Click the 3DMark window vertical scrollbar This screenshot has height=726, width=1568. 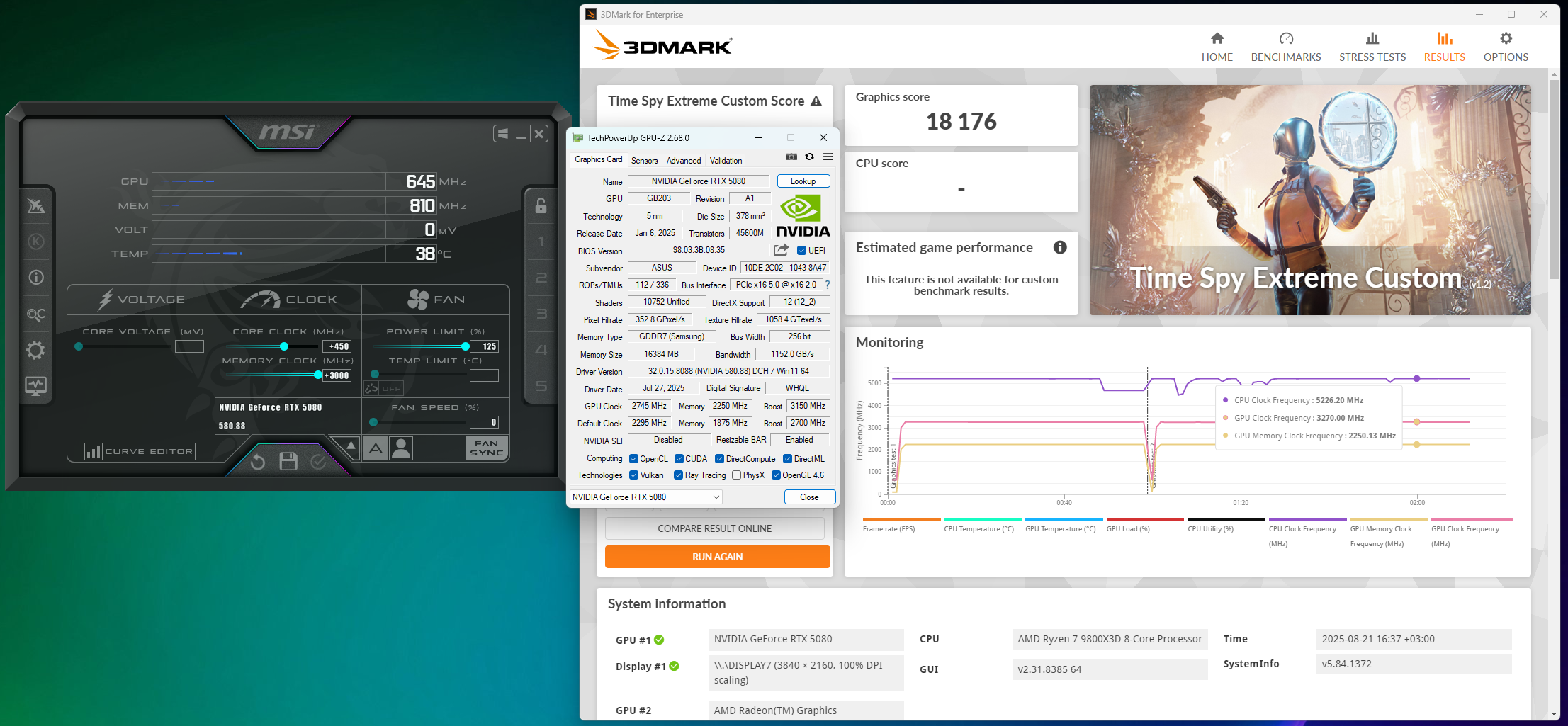point(1554,179)
